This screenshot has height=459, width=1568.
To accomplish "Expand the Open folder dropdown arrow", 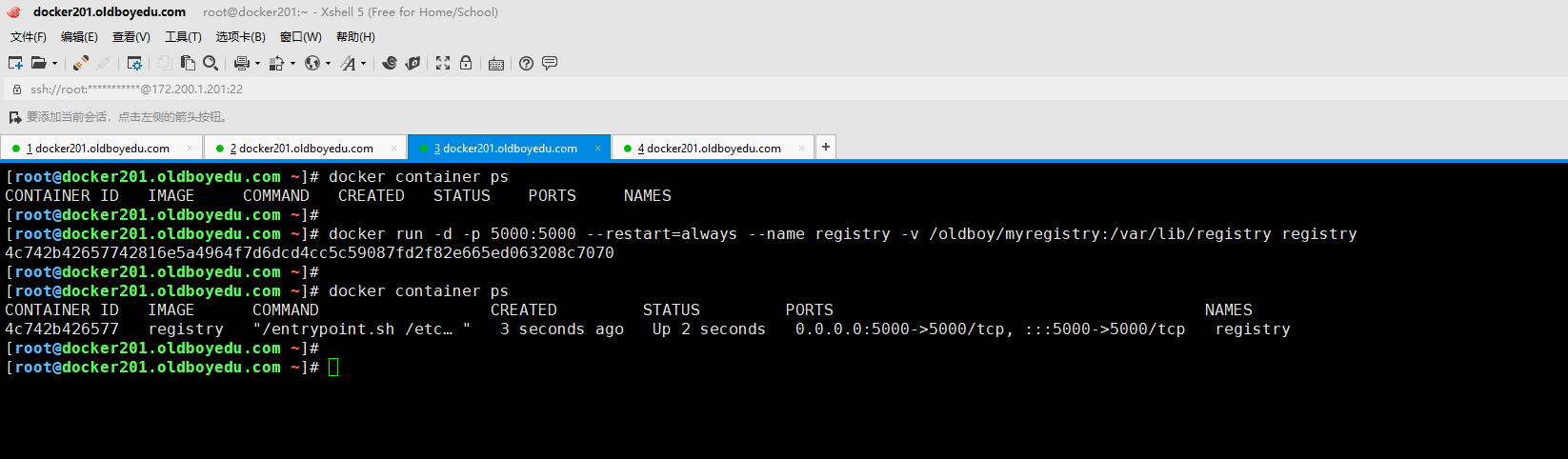I will coord(54,64).
